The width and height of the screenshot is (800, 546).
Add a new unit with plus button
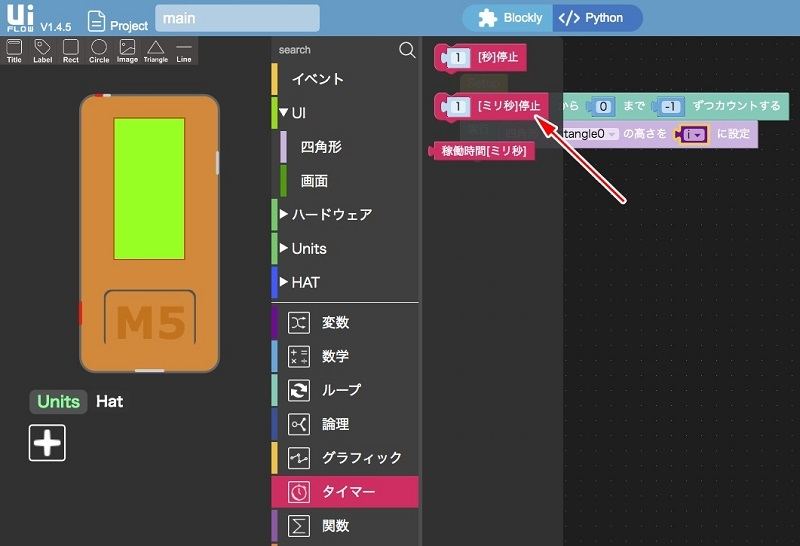[x=47, y=442]
